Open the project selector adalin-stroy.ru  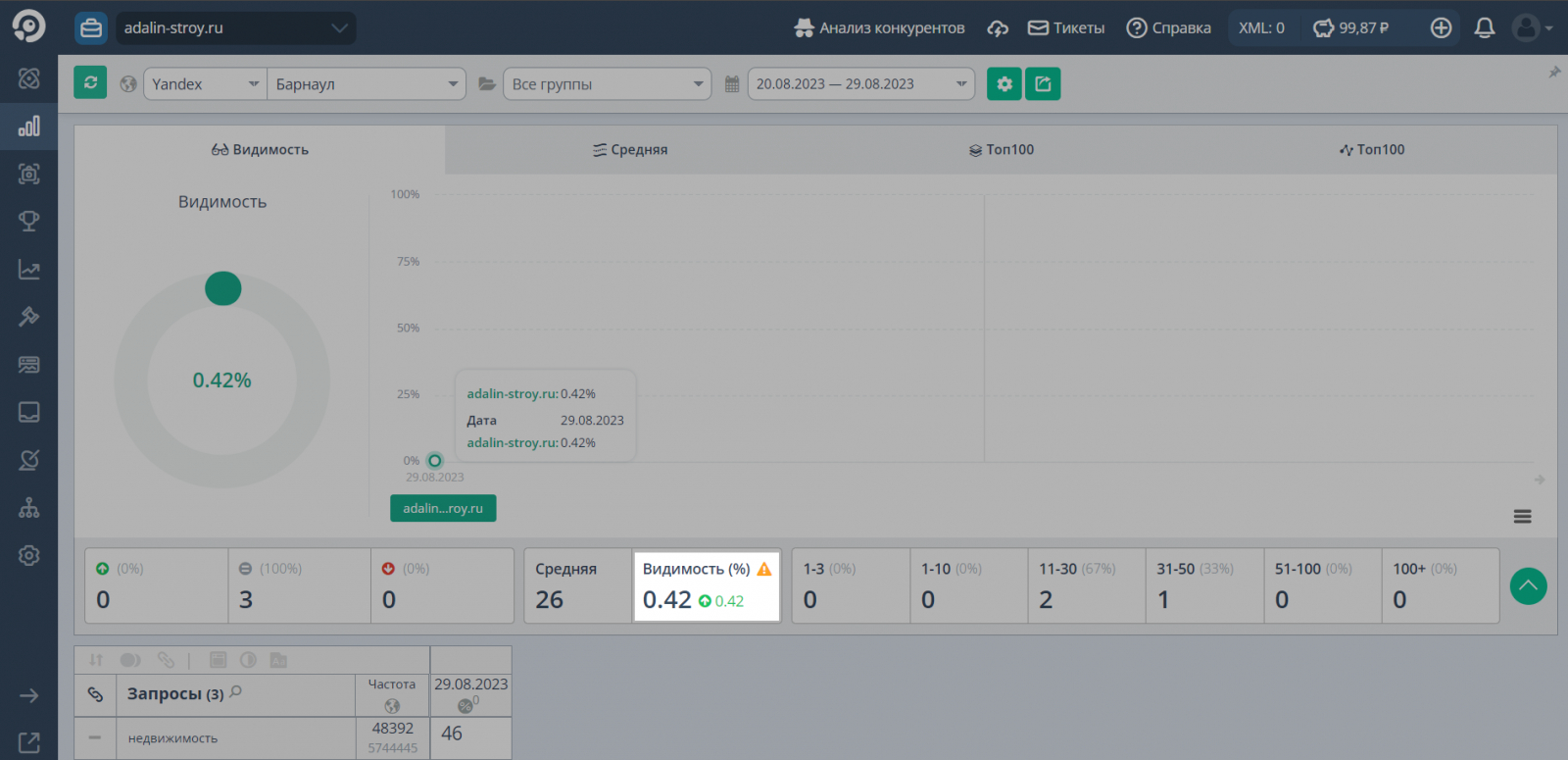click(x=236, y=27)
